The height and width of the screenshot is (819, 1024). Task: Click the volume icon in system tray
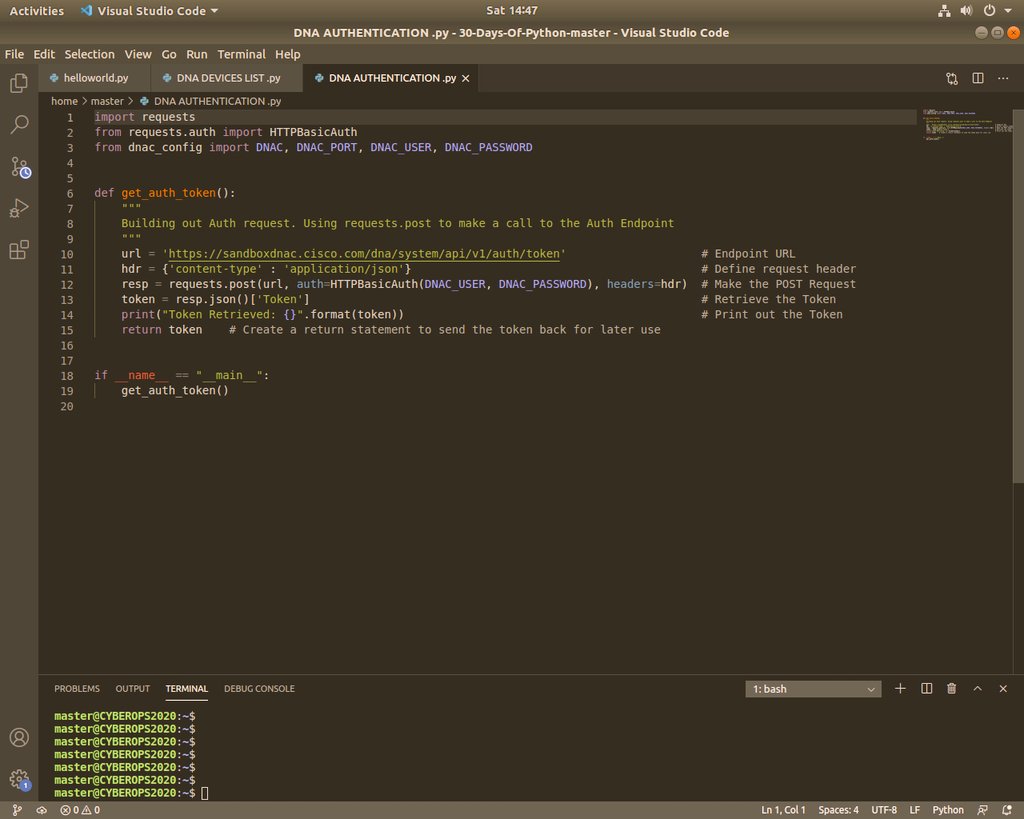[x=967, y=10]
